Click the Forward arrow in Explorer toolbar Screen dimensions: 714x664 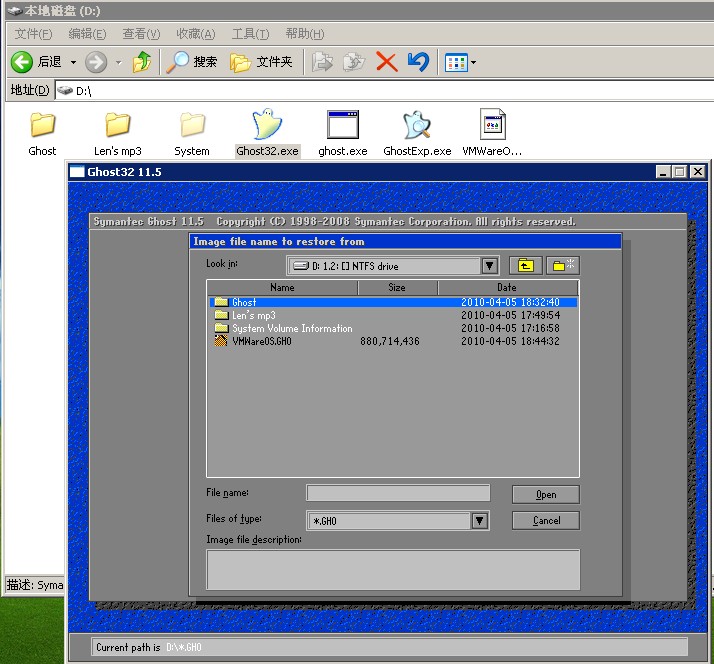click(96, 62)
